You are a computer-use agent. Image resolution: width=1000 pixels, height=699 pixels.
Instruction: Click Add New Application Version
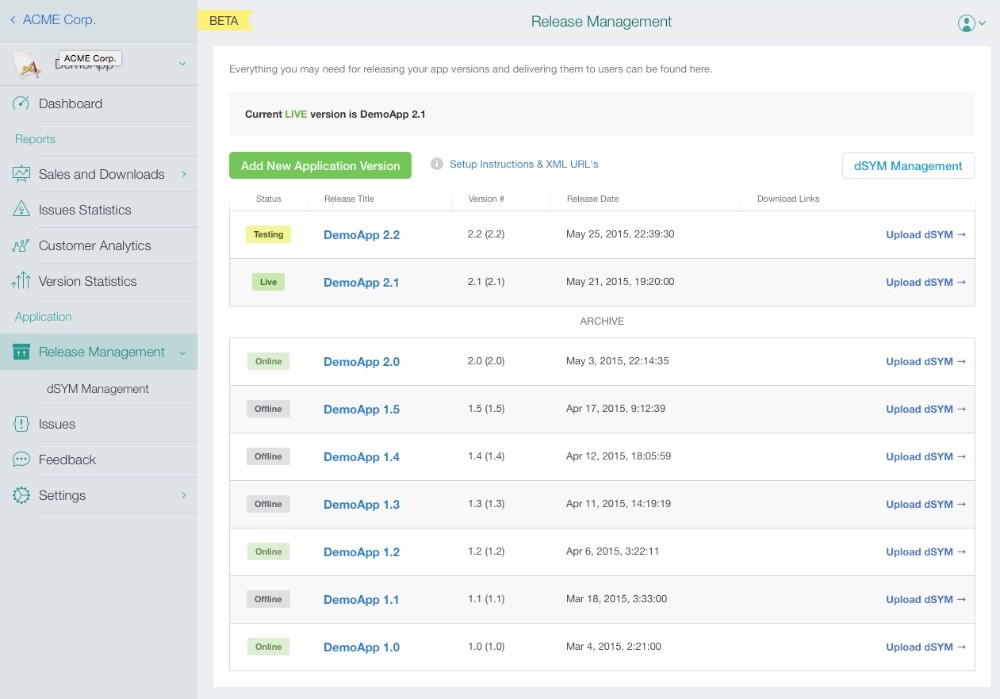pos(319,166)
